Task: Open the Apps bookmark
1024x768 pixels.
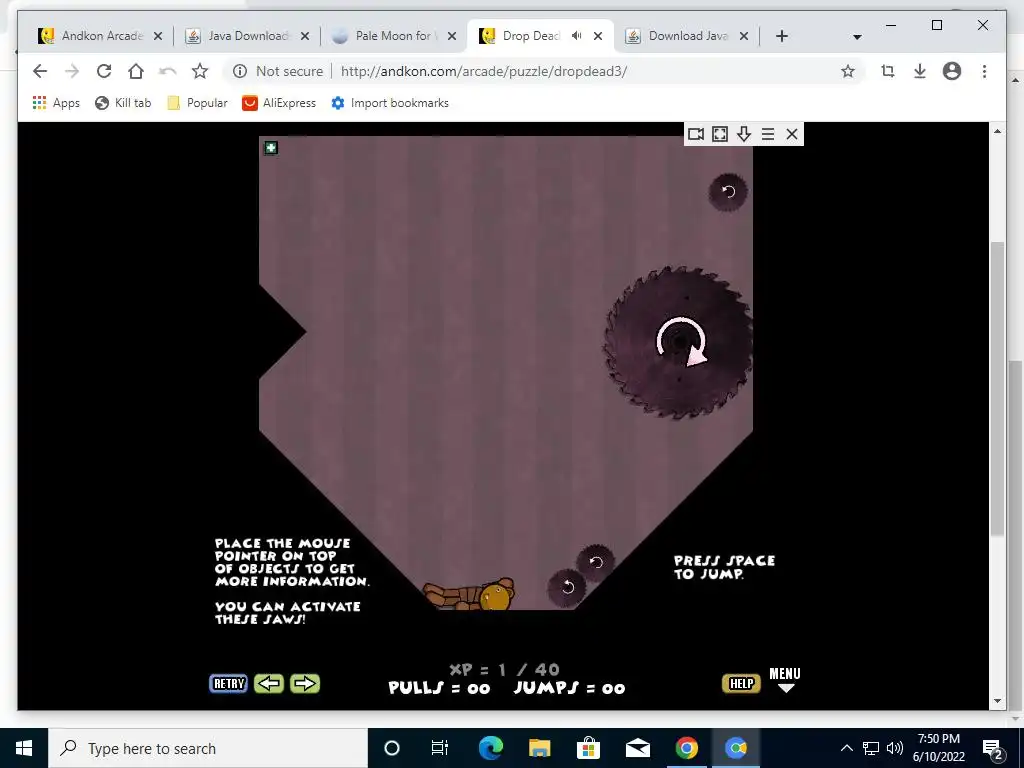Action: tap(56, 103)
